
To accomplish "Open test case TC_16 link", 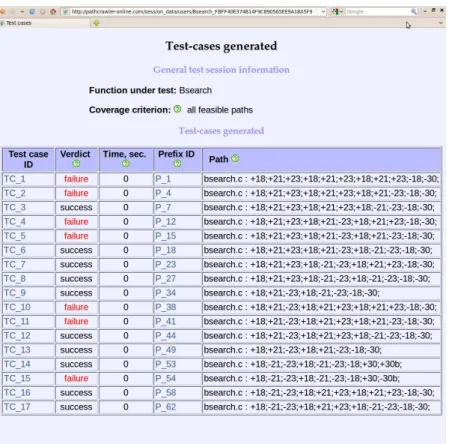I will pos(17,393).
